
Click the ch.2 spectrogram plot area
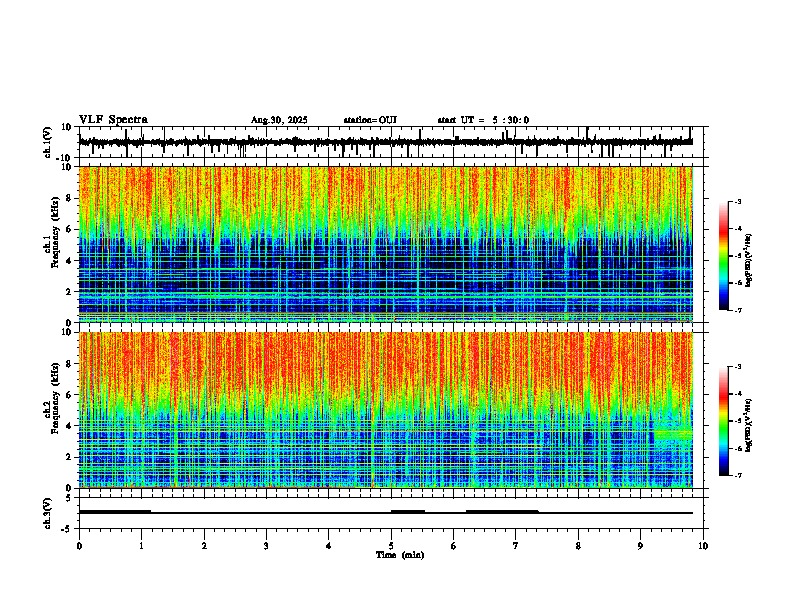point(386,410)
